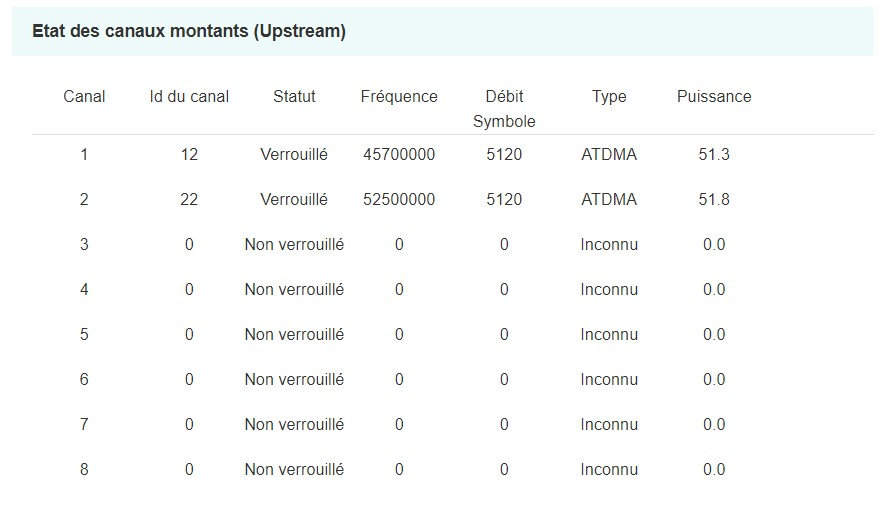Click the 'Etat des canaux montants (Upstream)' header
This screenshot has height=522, width=882.
(x=189, y=31)
